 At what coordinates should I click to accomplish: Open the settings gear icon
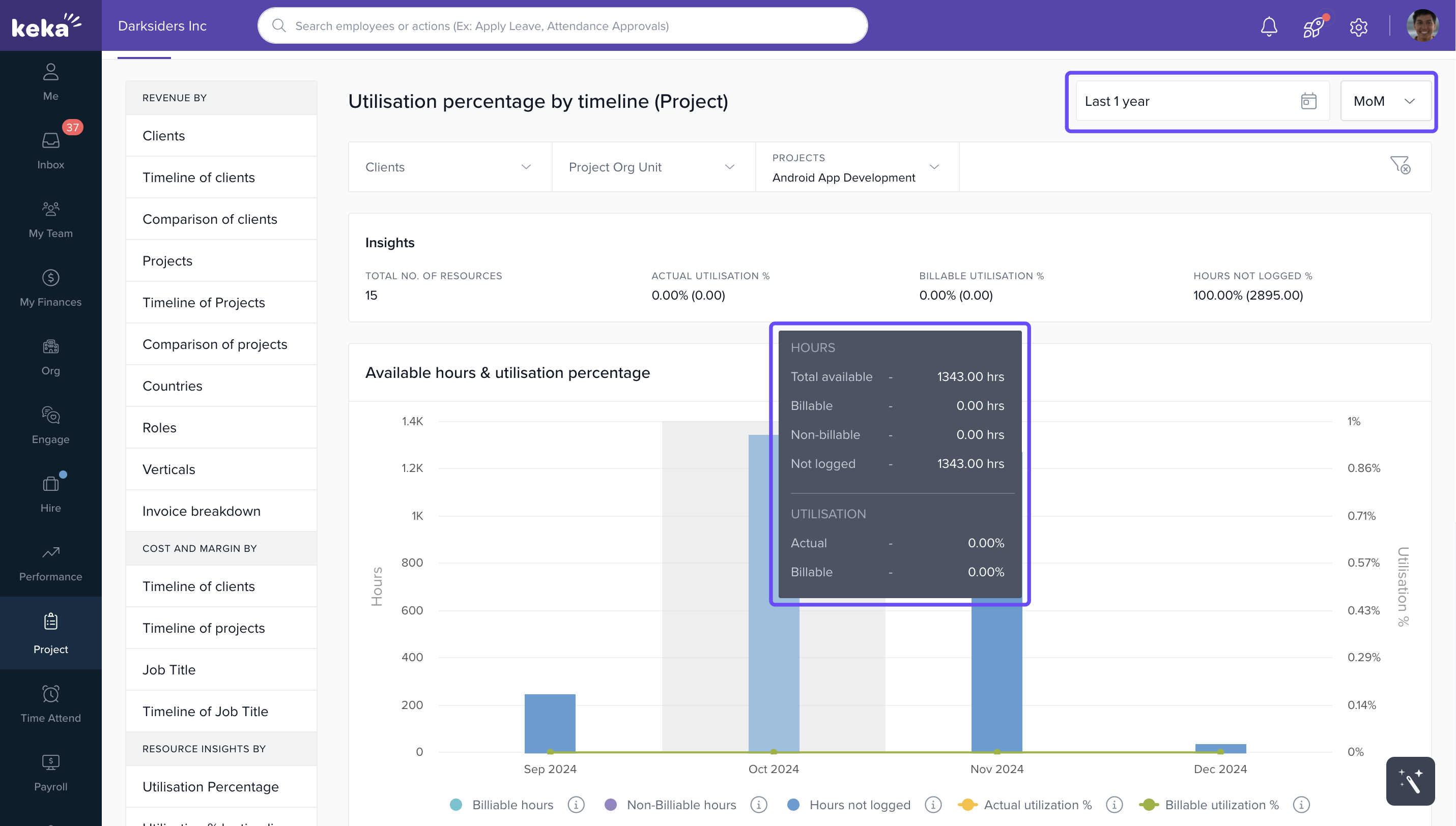[x=1358, y=26]
